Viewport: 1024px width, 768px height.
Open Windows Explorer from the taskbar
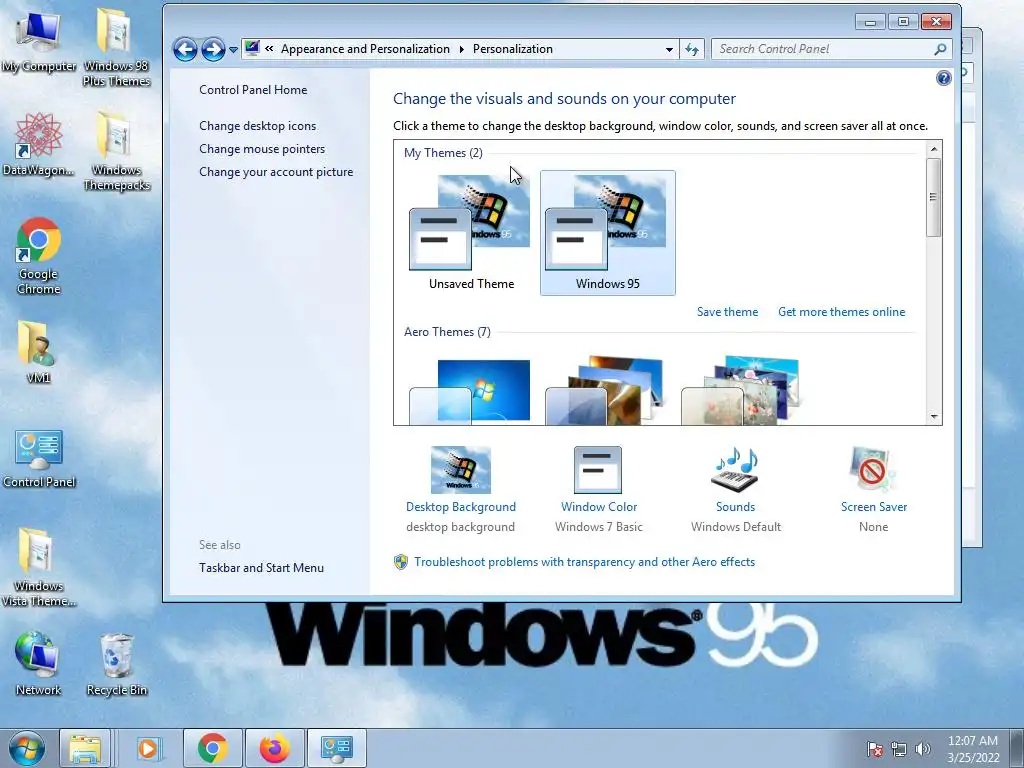[86, 748]
